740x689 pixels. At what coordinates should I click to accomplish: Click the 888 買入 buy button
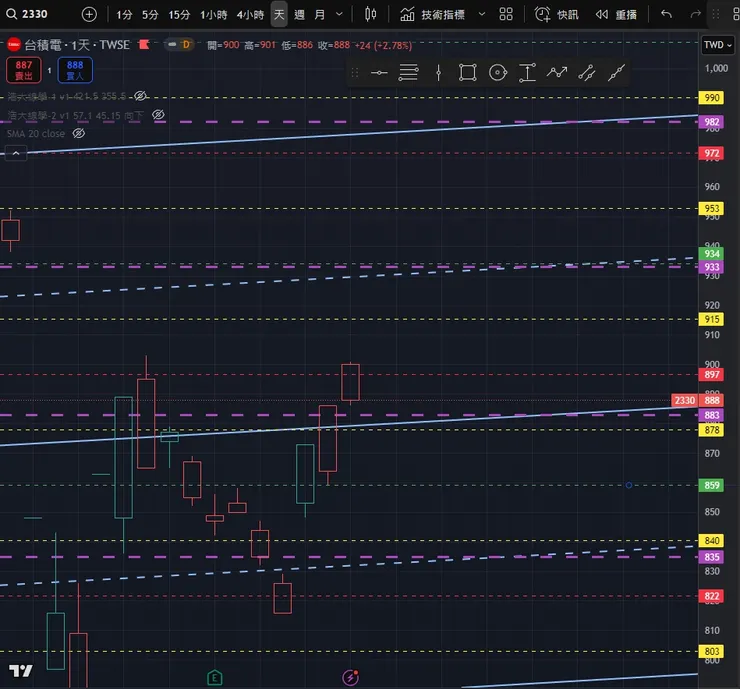click(75, 70)
